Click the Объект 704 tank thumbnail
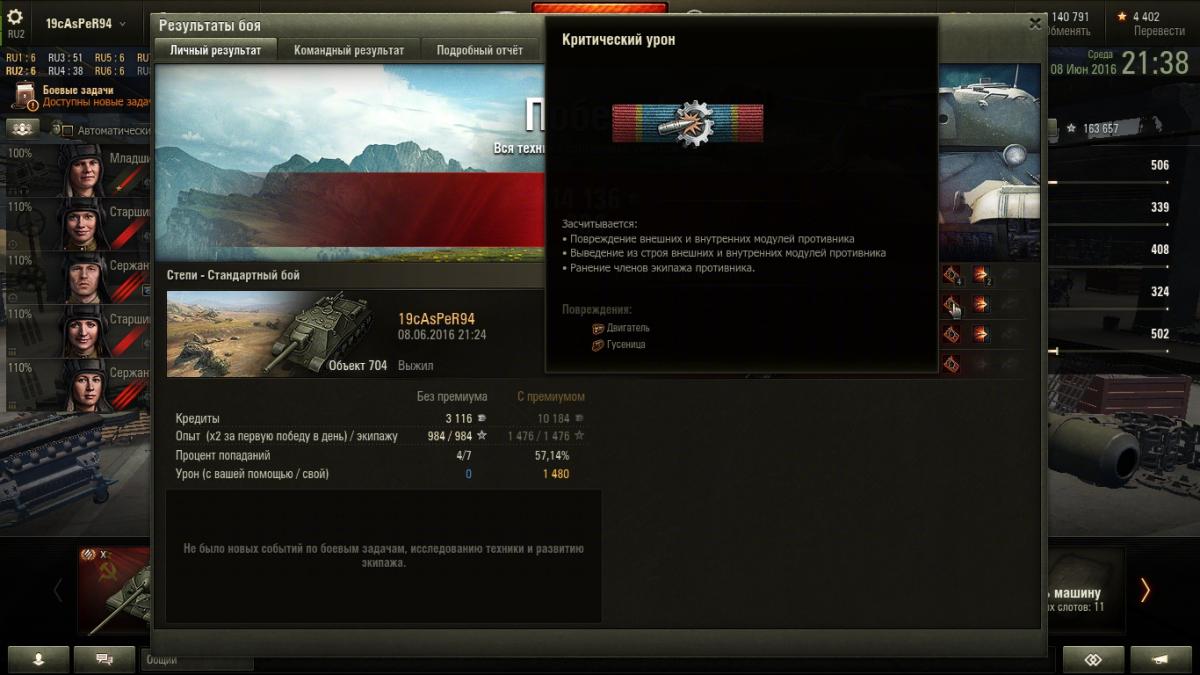This screenshot has width=1200, height=675. pos(277,334)
